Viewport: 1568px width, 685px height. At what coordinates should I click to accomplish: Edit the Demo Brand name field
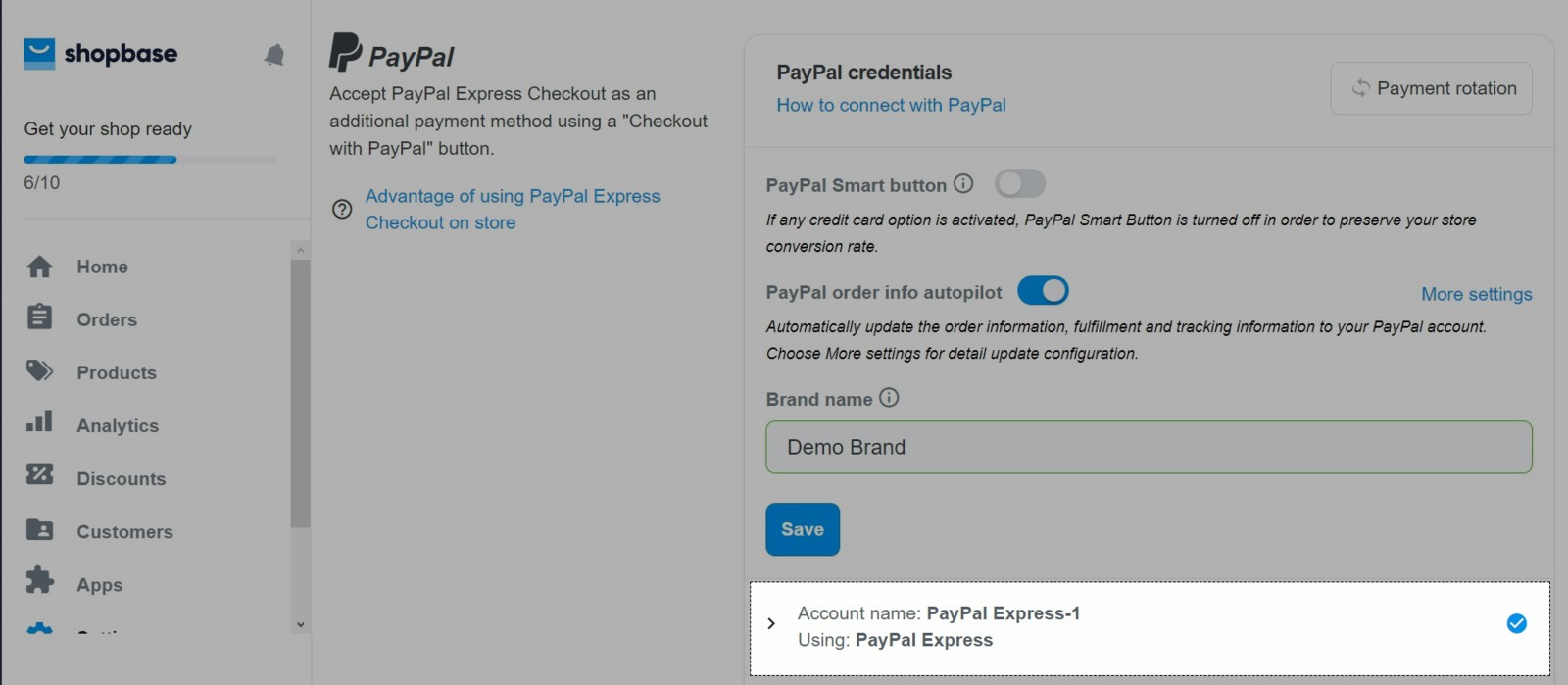tap(1147, 447)
